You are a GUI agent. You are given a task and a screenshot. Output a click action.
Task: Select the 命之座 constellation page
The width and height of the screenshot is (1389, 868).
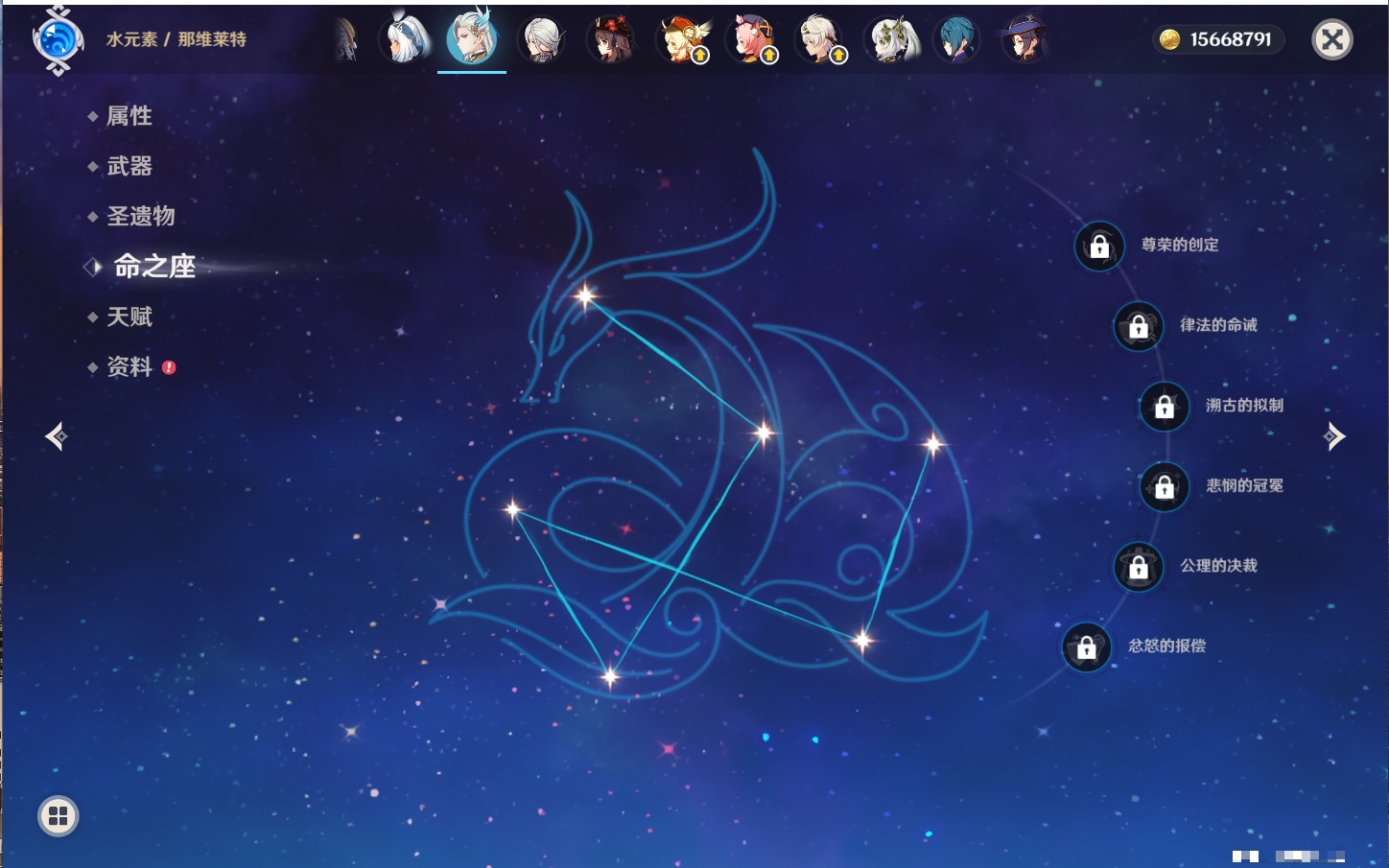(154, 267)
